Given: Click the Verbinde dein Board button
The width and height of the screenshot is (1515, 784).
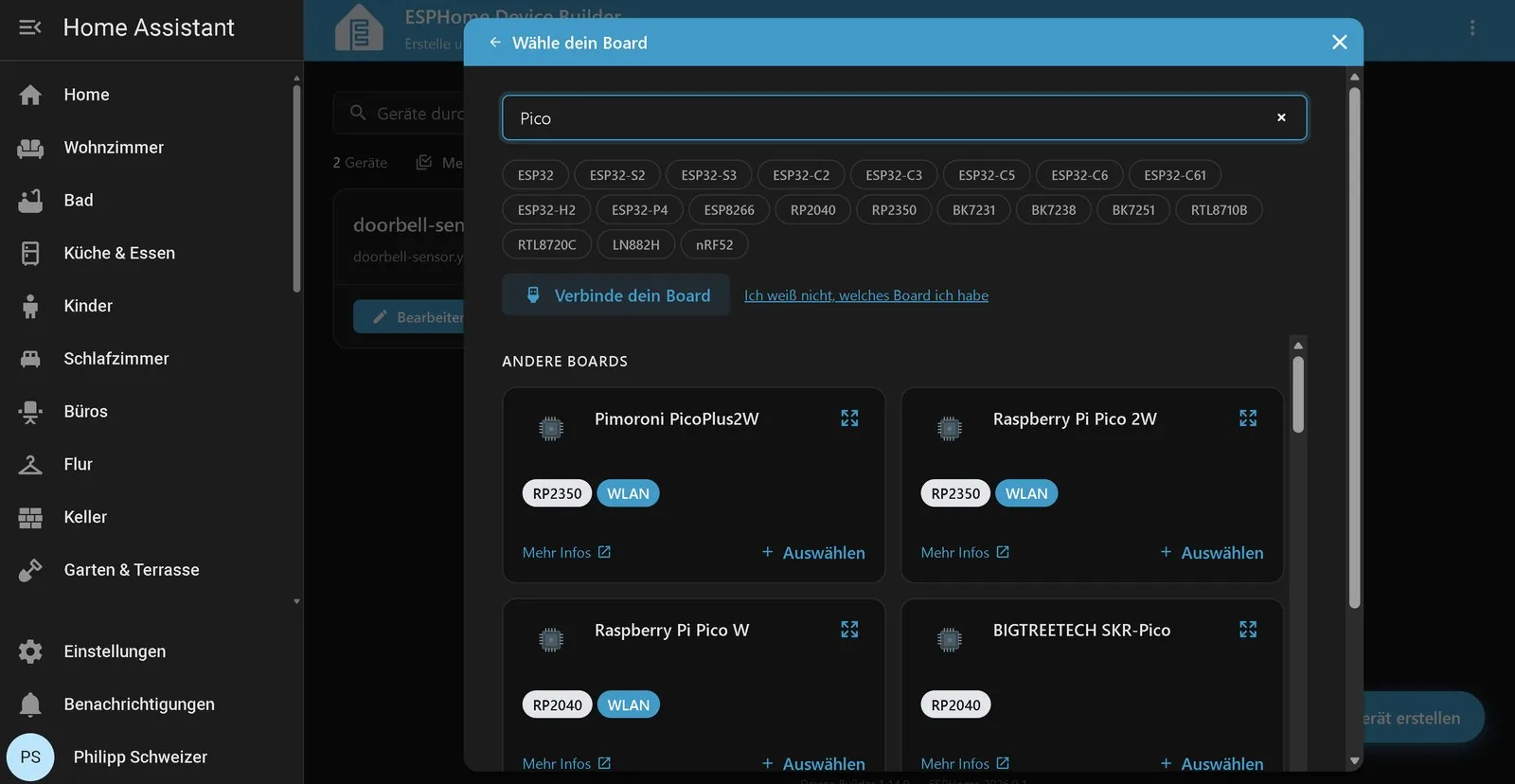Looking at the screenshot, I should [x=616, y=295].
